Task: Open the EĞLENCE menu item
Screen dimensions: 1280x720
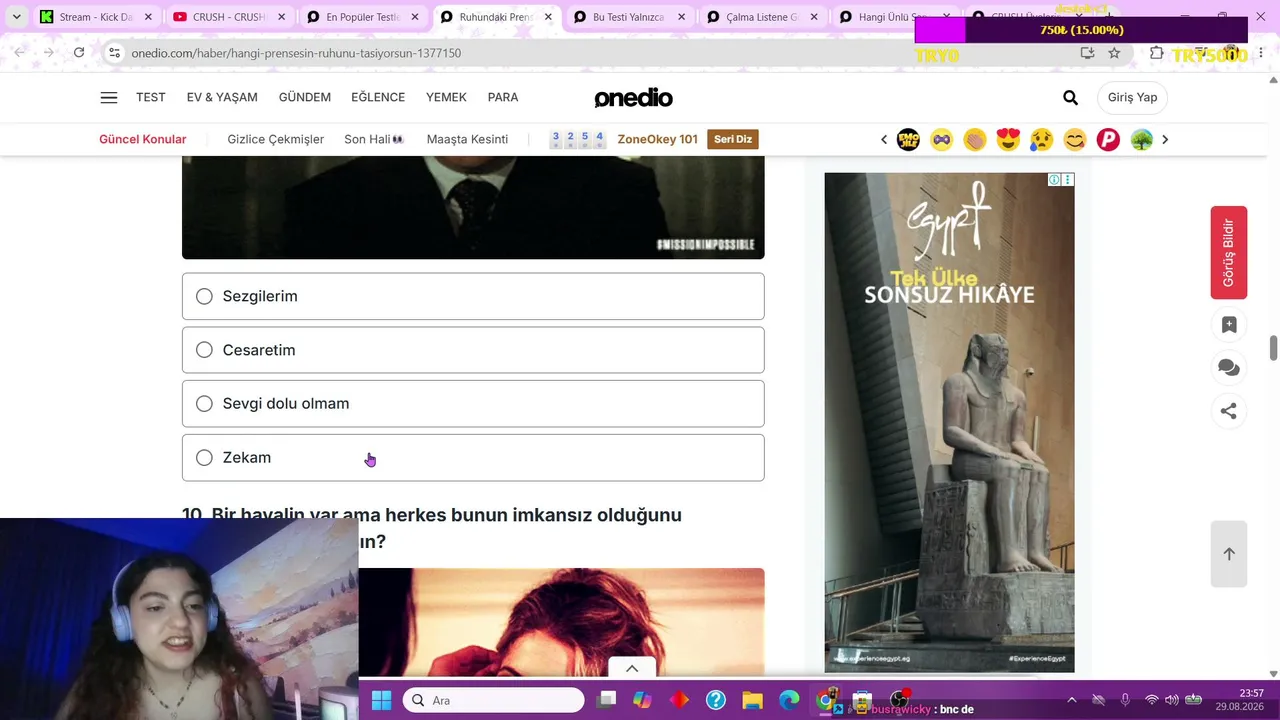Action: [378, 97]
